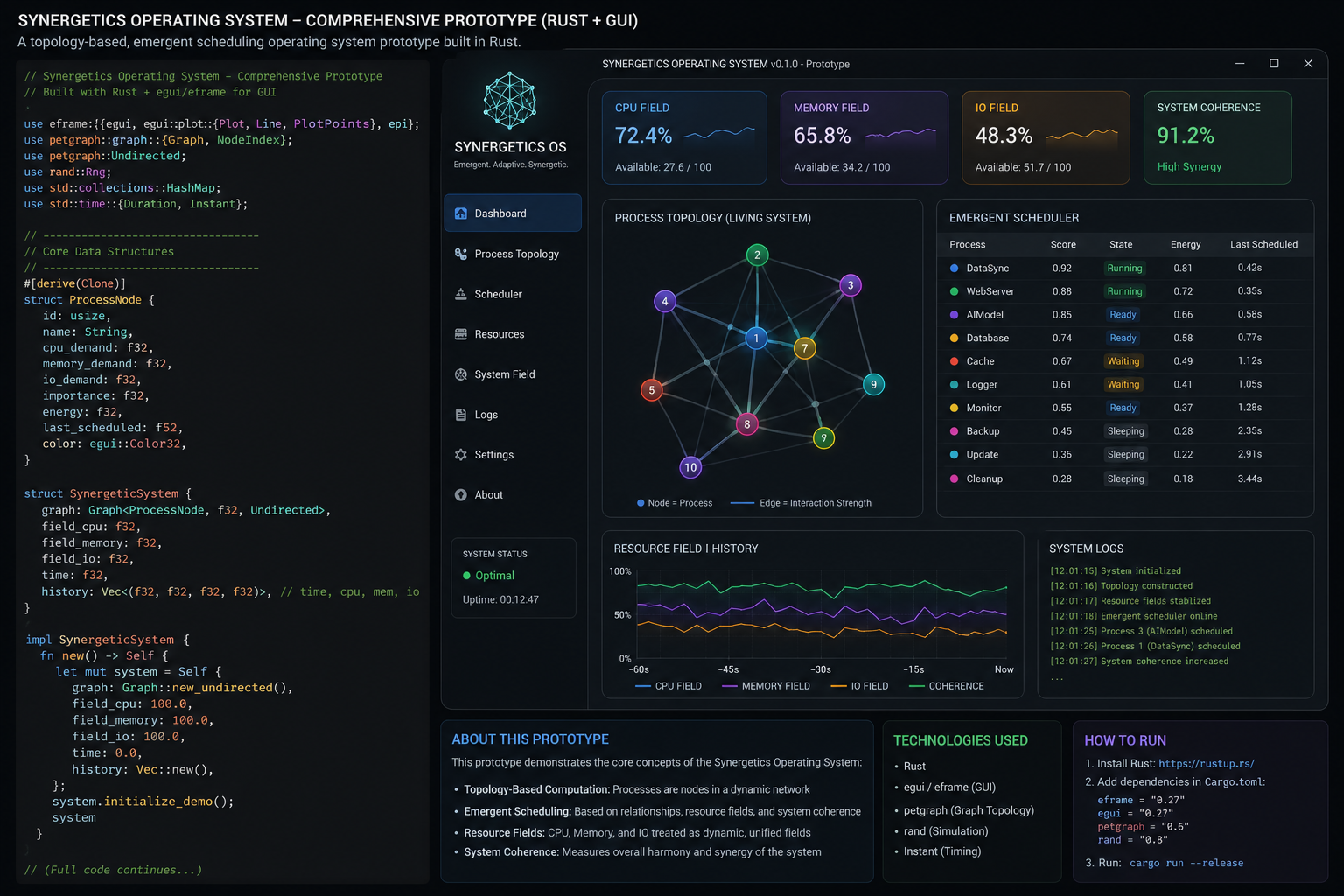Select the IO FIELD 48.3% card
1344x896 pixels.
(1046, 137)
